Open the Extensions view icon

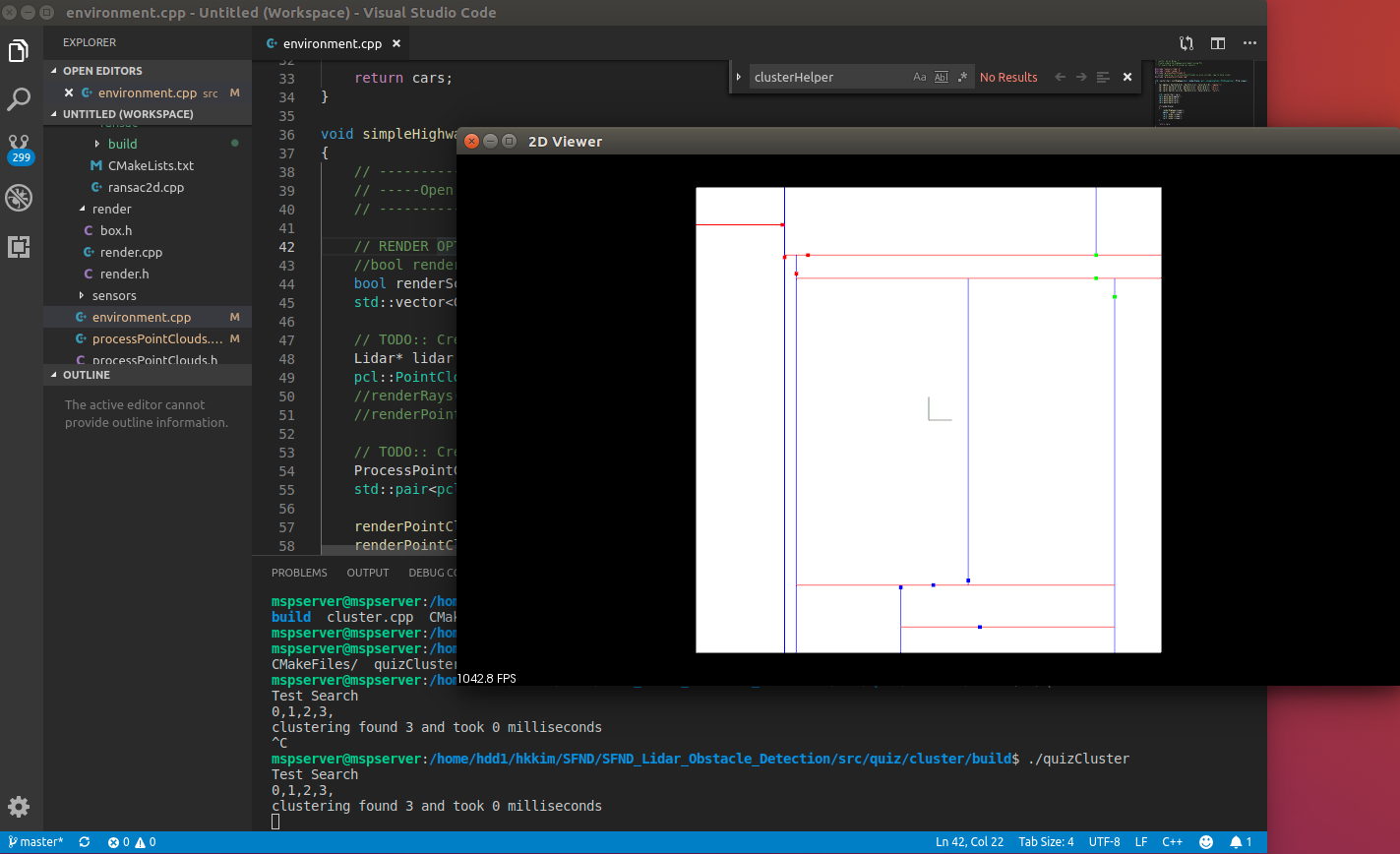(20, 247)
